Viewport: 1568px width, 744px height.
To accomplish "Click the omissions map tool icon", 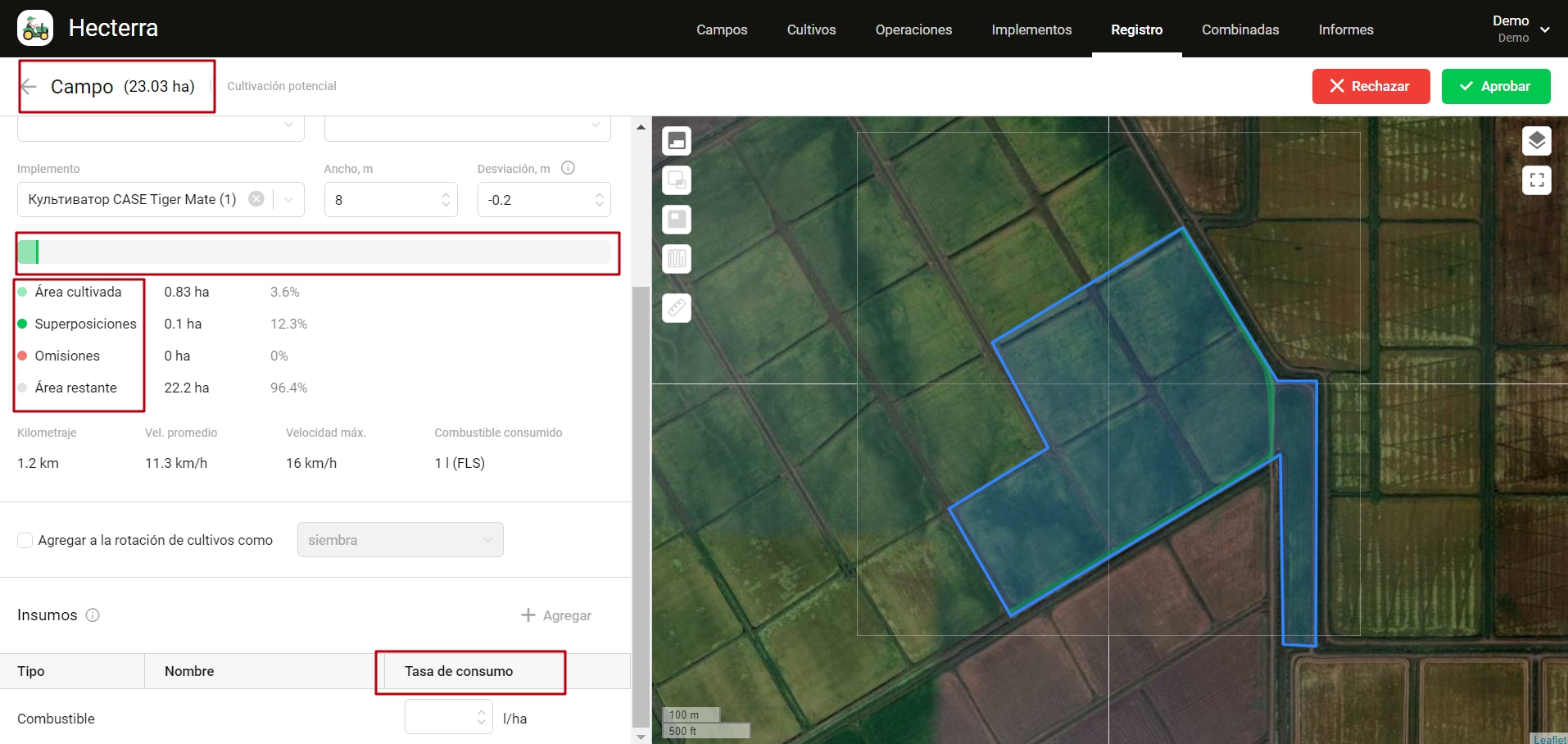I will [677, 220].
